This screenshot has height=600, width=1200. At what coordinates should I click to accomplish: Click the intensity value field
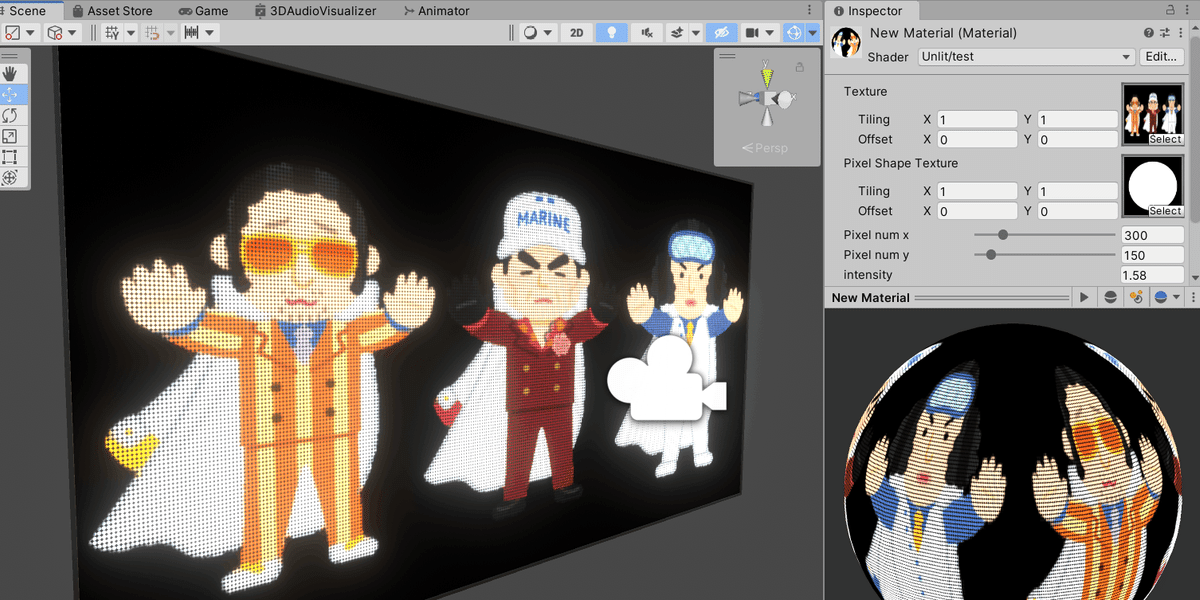(x=1151, y=275)
